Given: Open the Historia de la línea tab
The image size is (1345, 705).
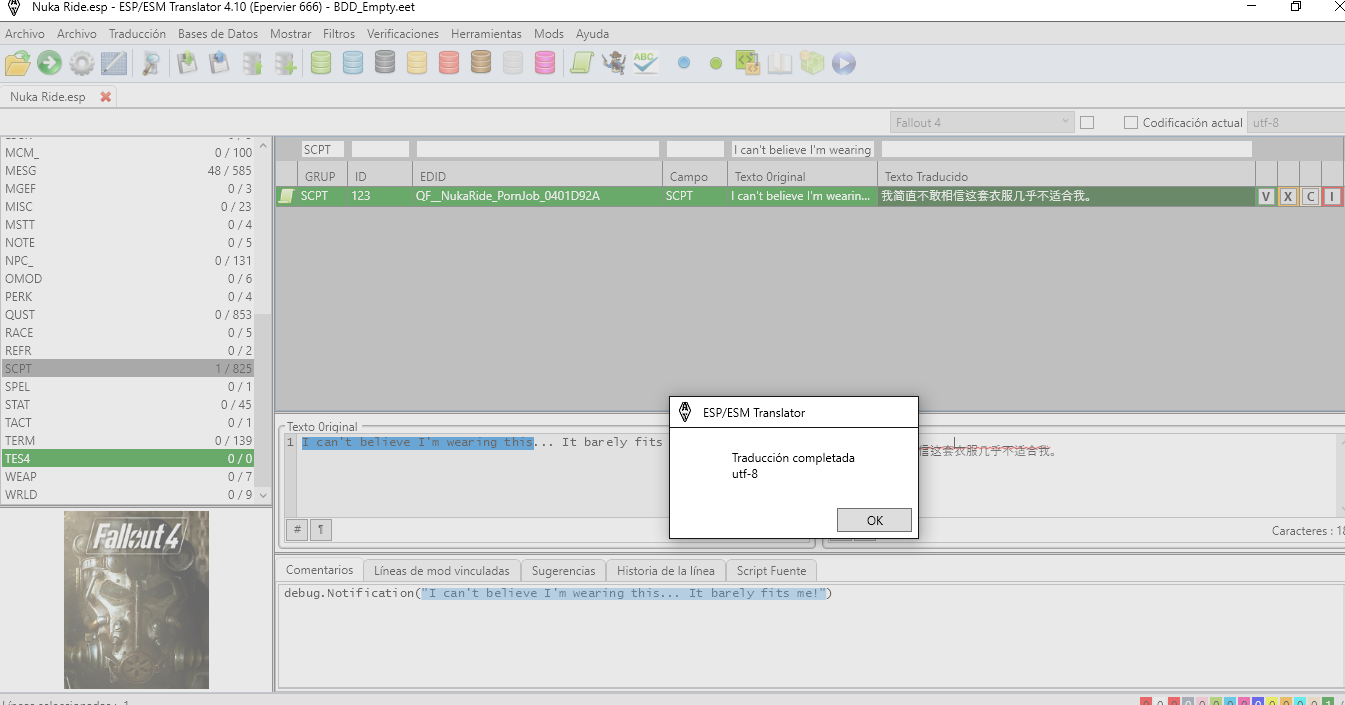Looking at the screenshot, I should point(666,571).
